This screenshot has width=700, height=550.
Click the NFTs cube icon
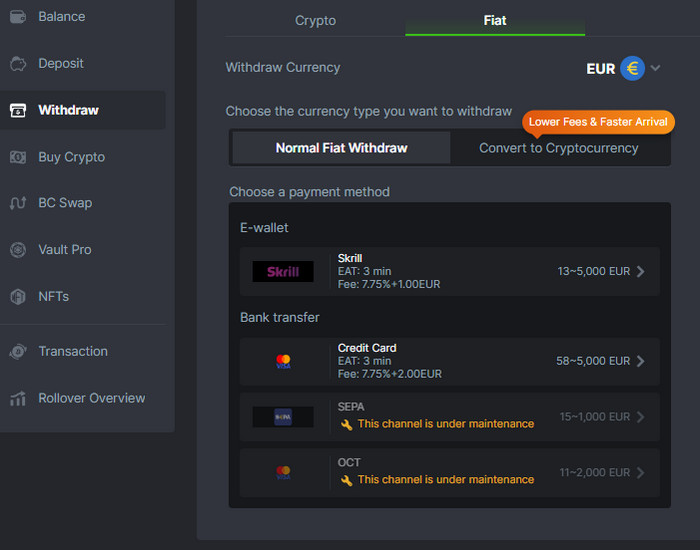tap(18, 297)
